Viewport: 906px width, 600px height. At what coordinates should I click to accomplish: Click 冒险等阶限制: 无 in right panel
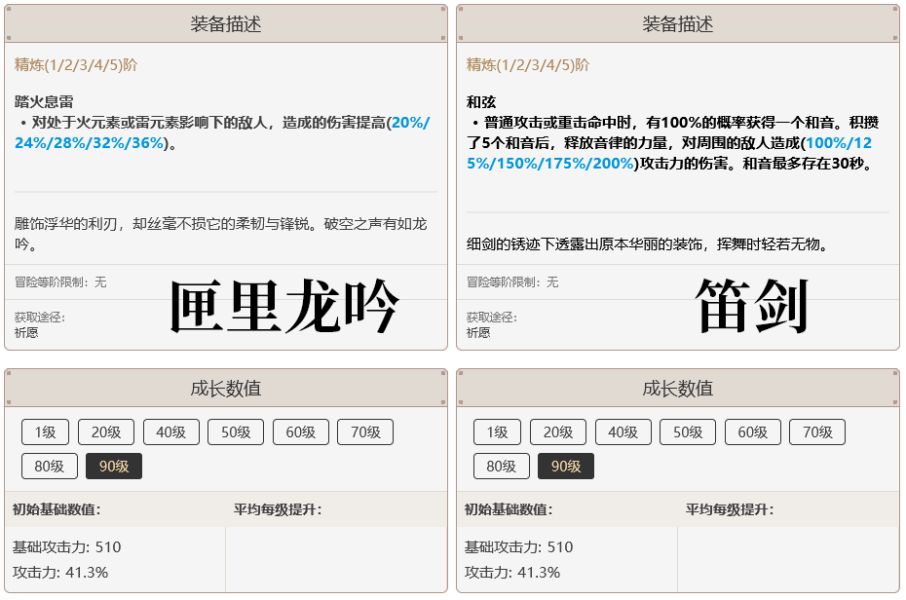click(512, 282)
